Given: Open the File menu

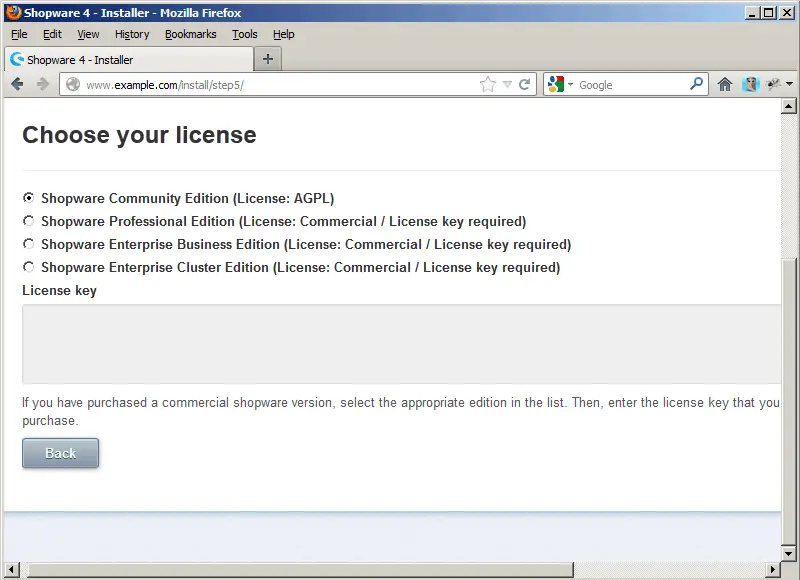Looking at the screenshot, I should pos(19,34).
